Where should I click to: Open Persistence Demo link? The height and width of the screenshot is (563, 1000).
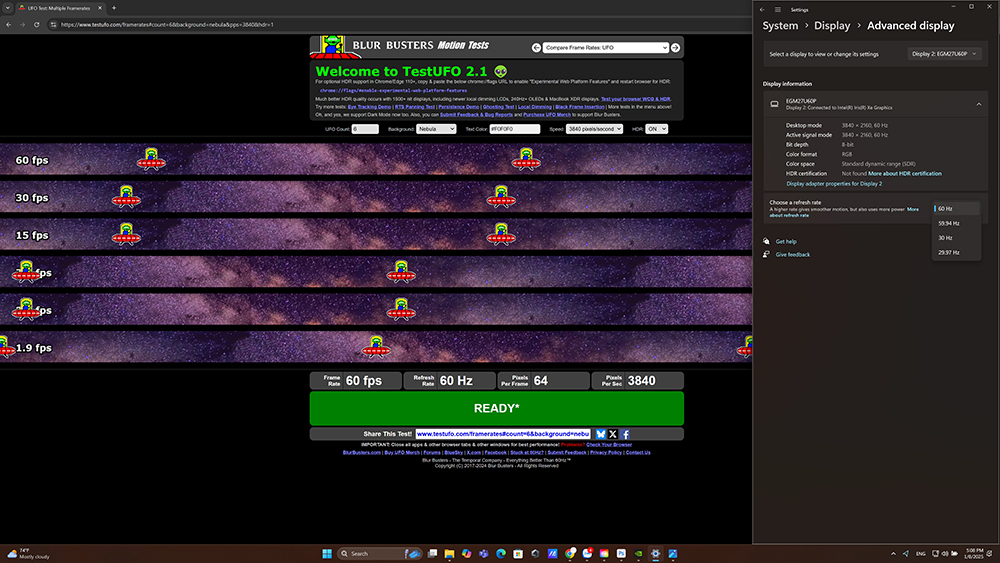click(x=459, y=106)
